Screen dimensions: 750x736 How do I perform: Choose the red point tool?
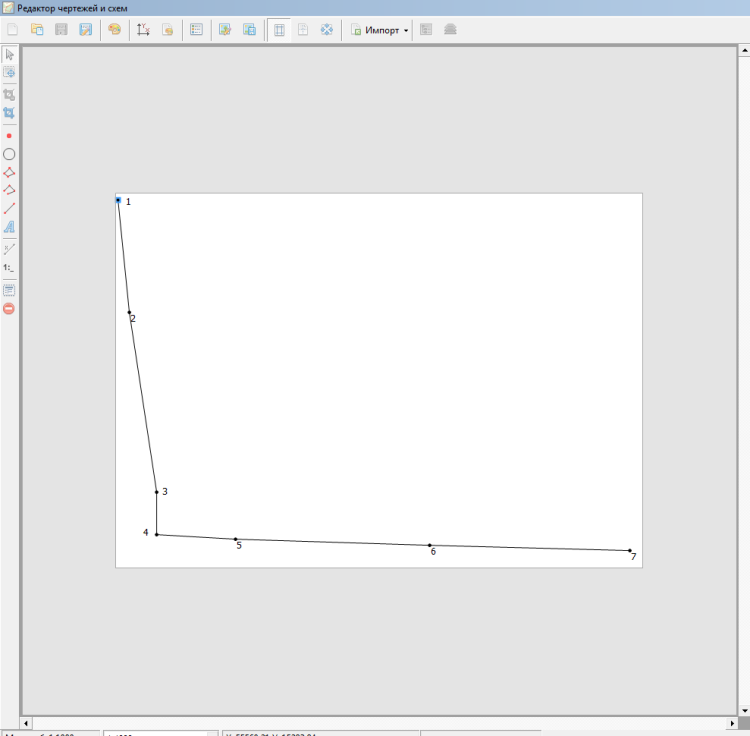pyautogui.click(x=9, y=135)
